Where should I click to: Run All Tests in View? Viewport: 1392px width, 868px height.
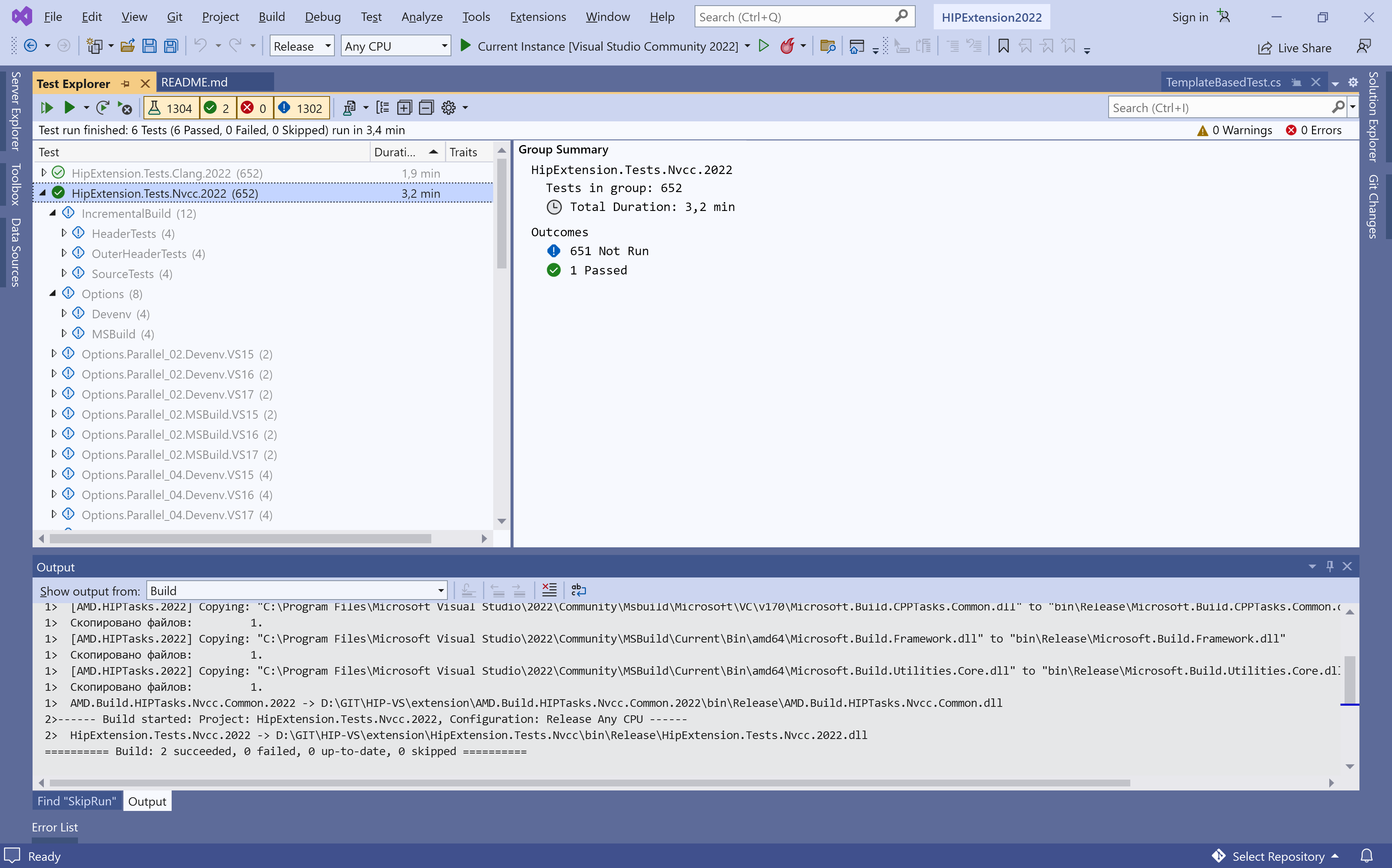[47, 108]
